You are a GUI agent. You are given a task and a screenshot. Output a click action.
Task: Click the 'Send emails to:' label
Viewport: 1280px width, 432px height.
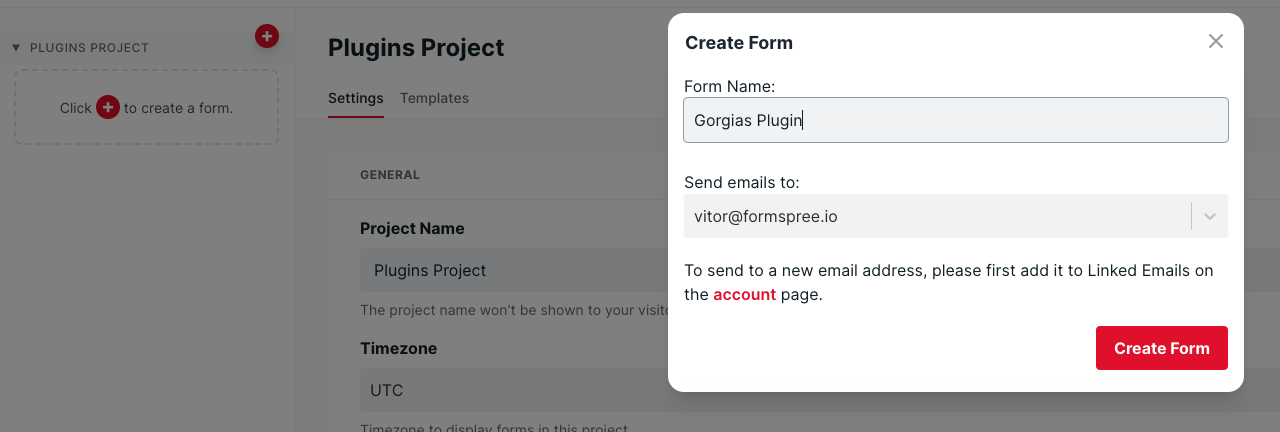tap(741, 182)
